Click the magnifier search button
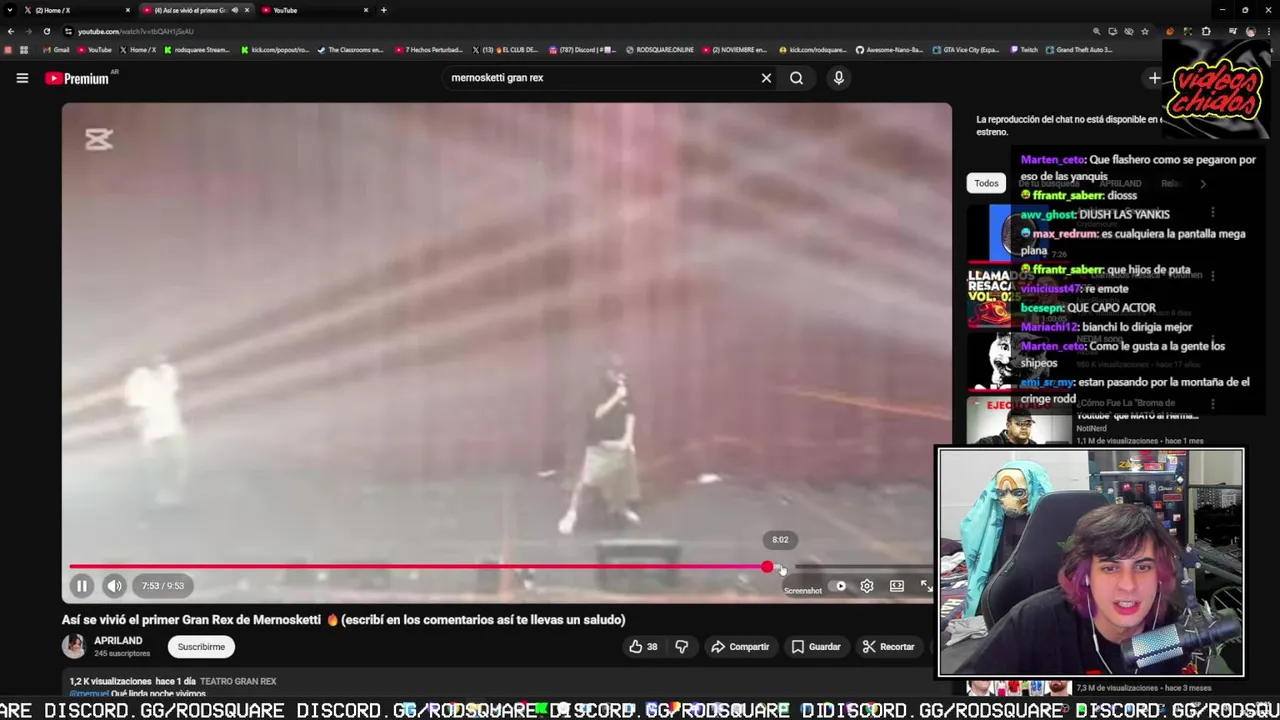1280x720 pixels. click(x=796, y=78)
